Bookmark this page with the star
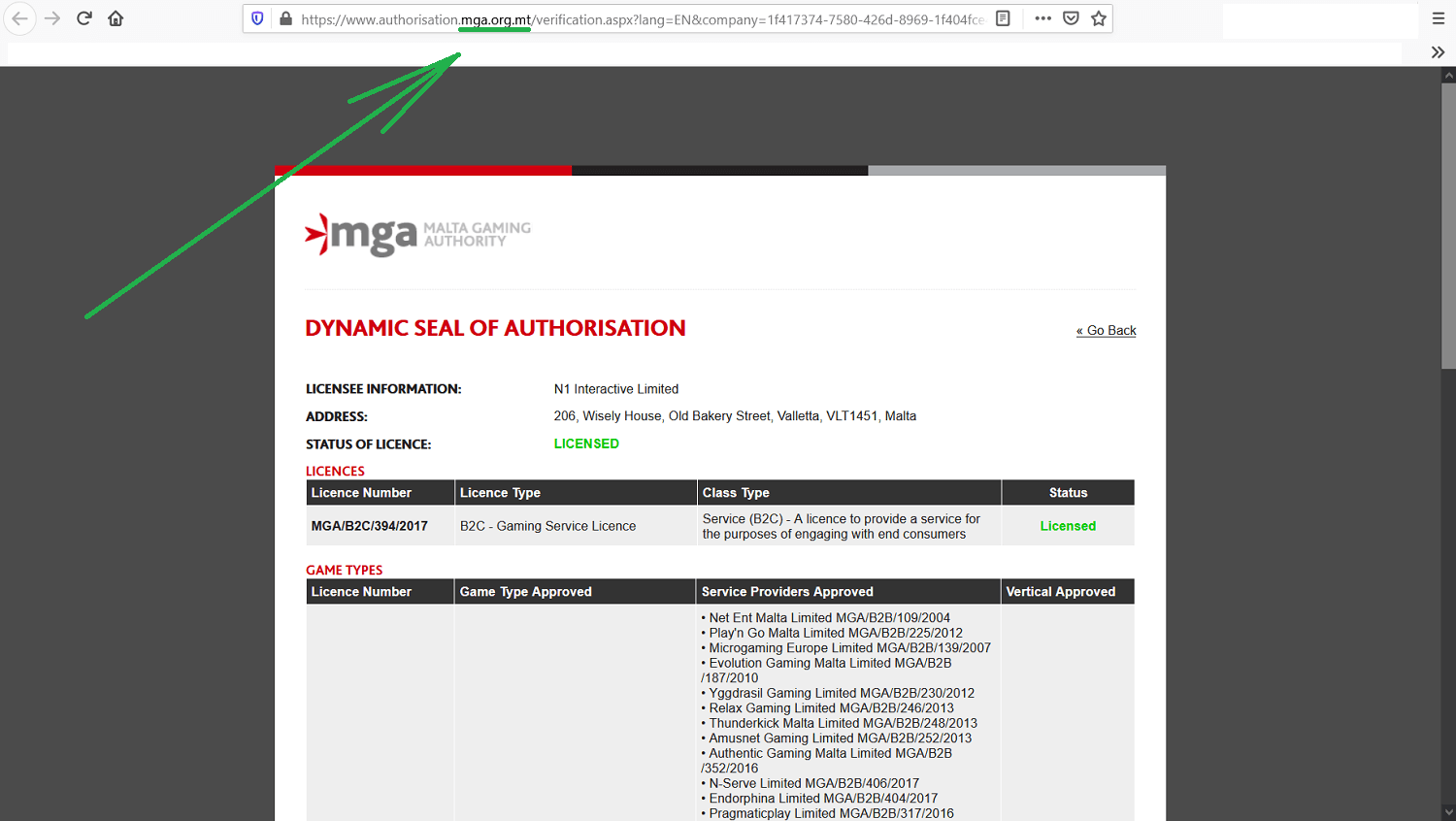Viewport: 1456px width, 821px height. click(x=1099, y=18)
